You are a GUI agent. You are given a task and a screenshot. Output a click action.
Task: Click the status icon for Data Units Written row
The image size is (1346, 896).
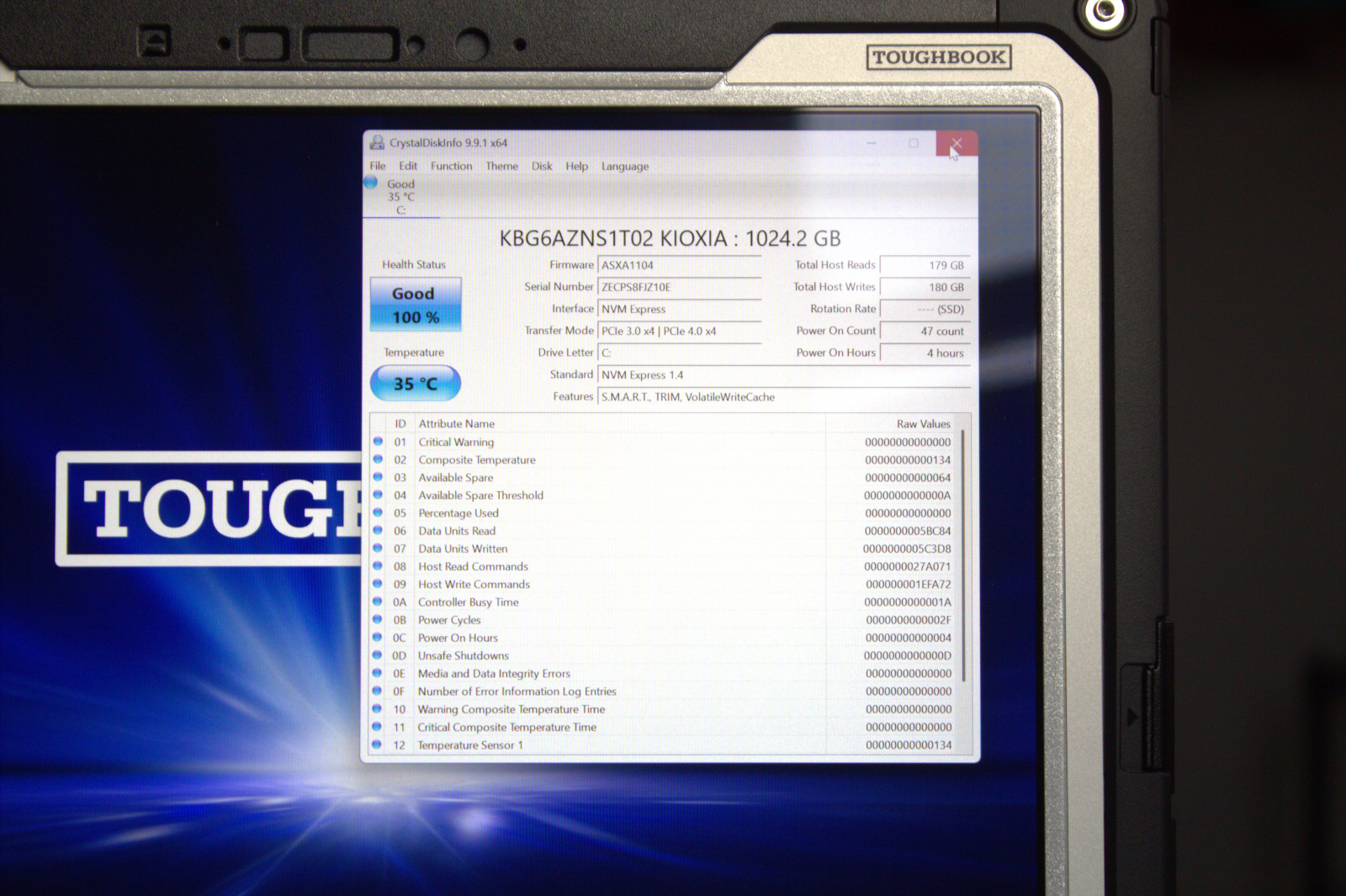click(x=378, y=548)
